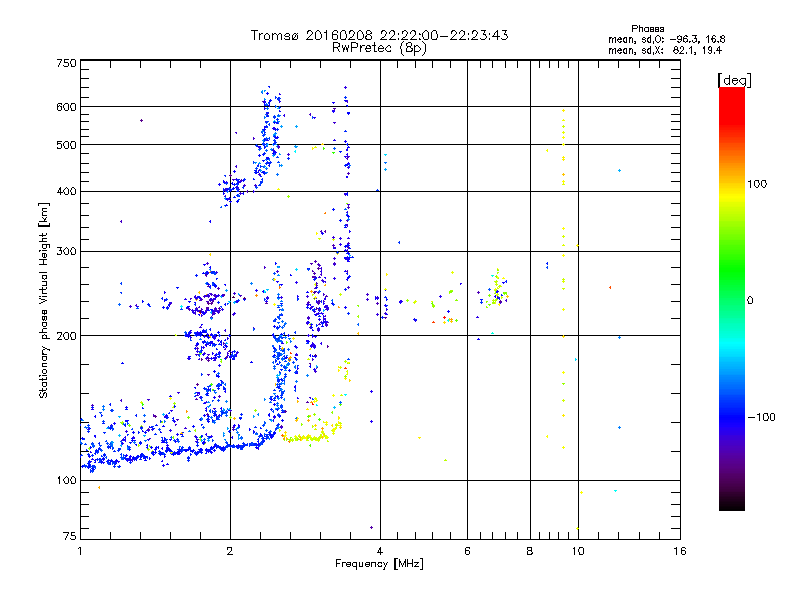Click the '[deg]' colorbar unit label
The height and width of the screenshot is (600, 800).
click(734, 80)
